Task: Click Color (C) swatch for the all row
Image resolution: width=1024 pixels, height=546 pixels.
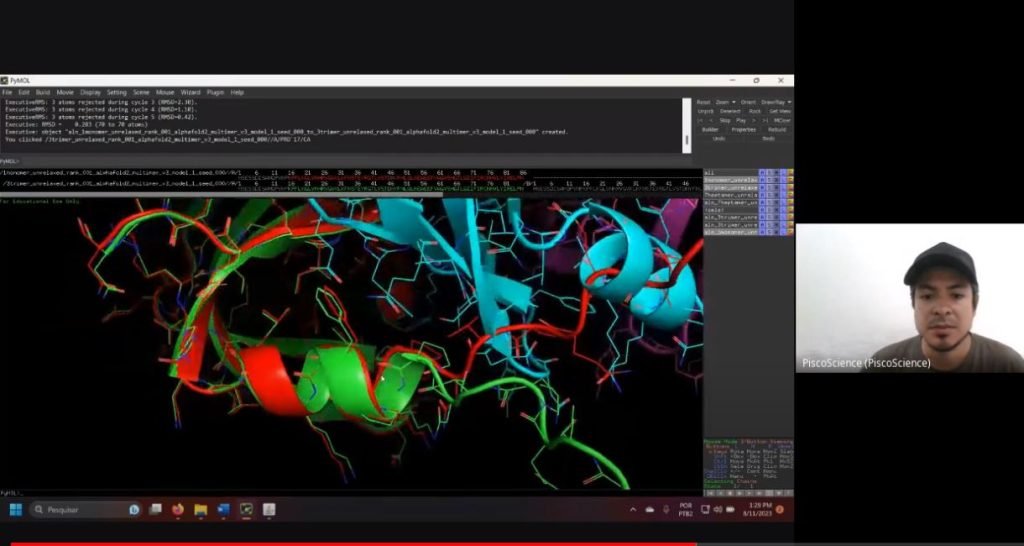Action: point(790,172)
